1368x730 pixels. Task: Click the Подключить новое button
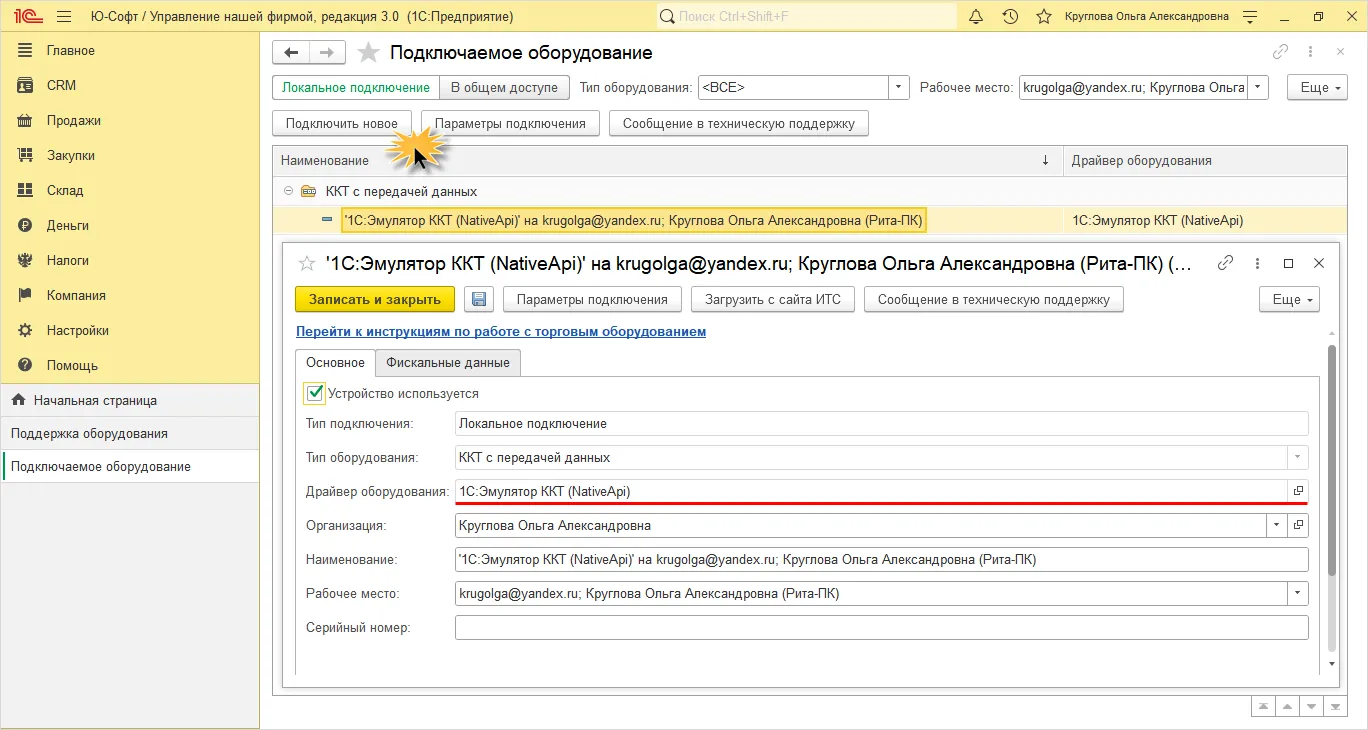click(342, 123)
